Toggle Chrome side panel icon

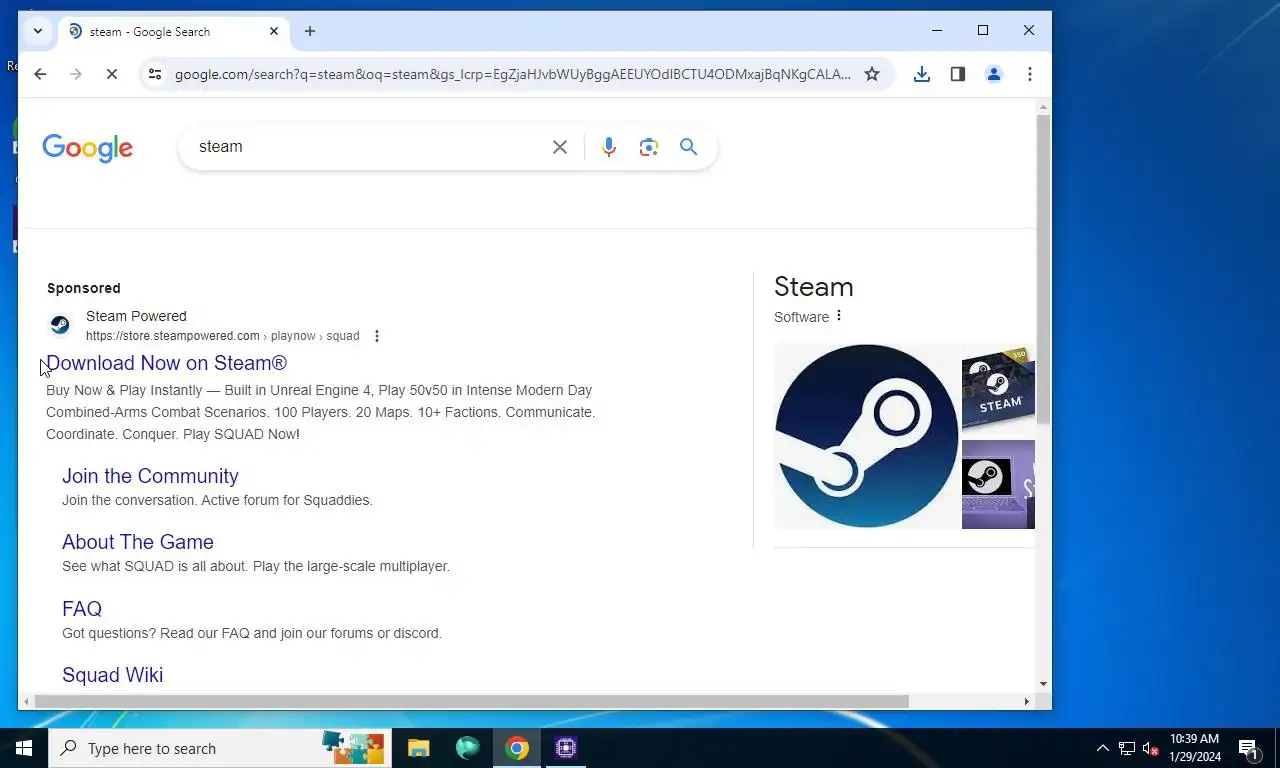[958, 74]
